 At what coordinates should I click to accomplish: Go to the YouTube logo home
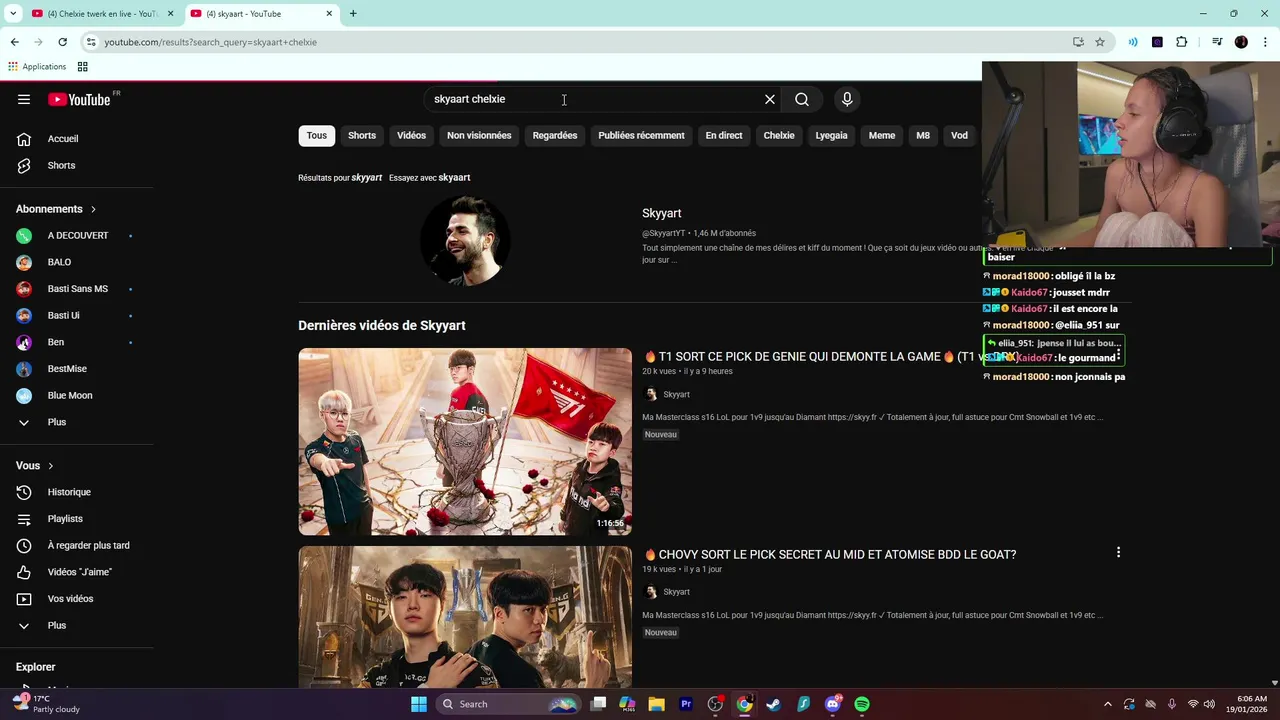(x=79, y=99)
